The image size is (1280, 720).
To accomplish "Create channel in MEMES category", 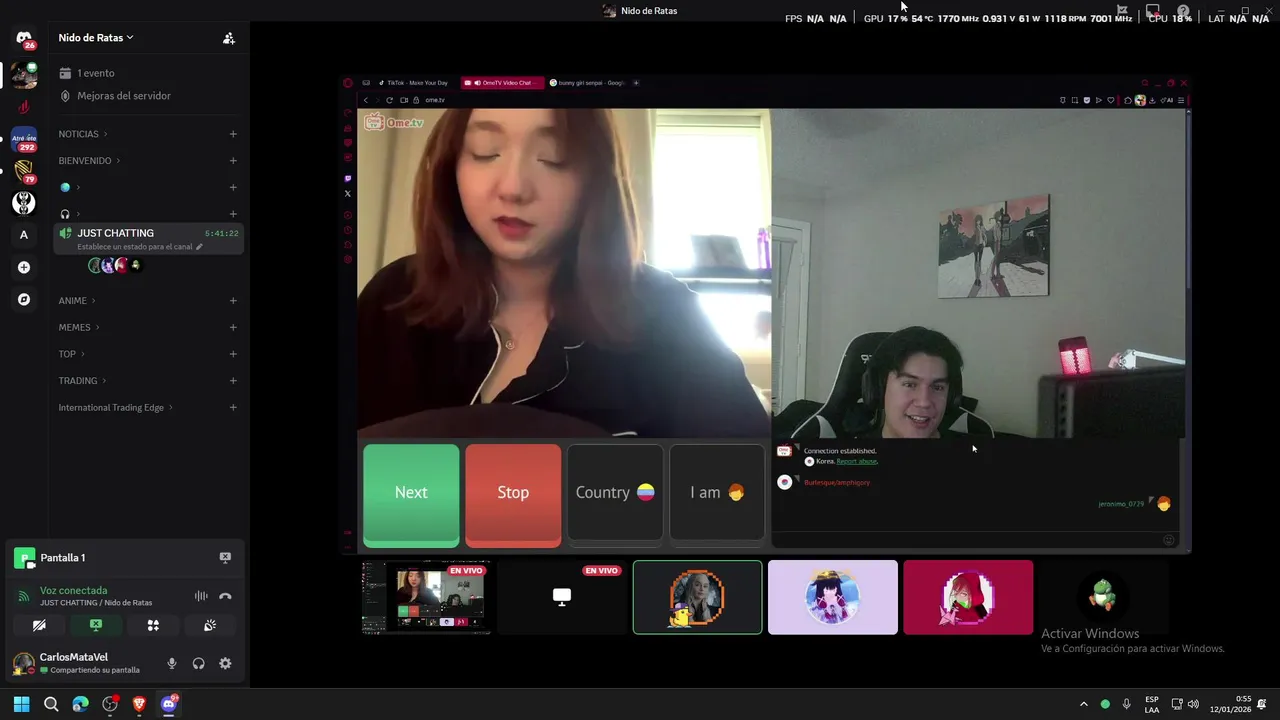I will click(x=233, y=327).
